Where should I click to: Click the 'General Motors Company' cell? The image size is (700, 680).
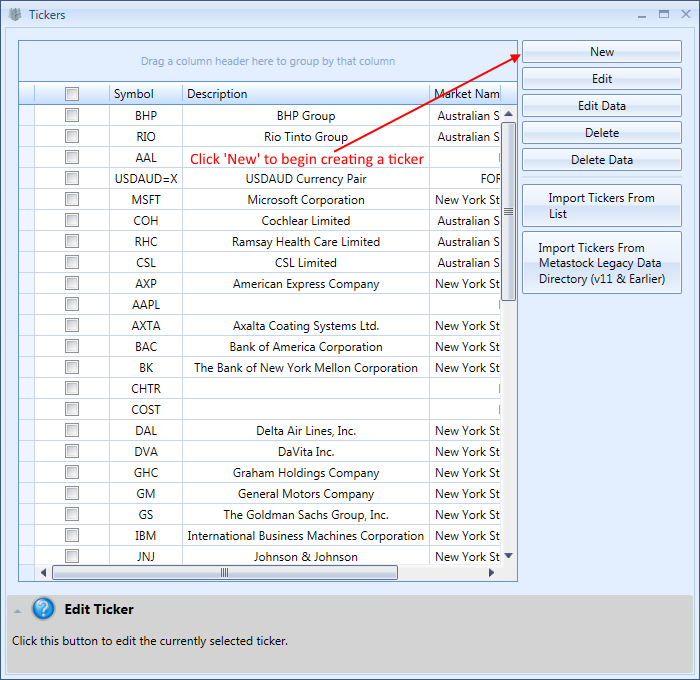click(306, 493)
